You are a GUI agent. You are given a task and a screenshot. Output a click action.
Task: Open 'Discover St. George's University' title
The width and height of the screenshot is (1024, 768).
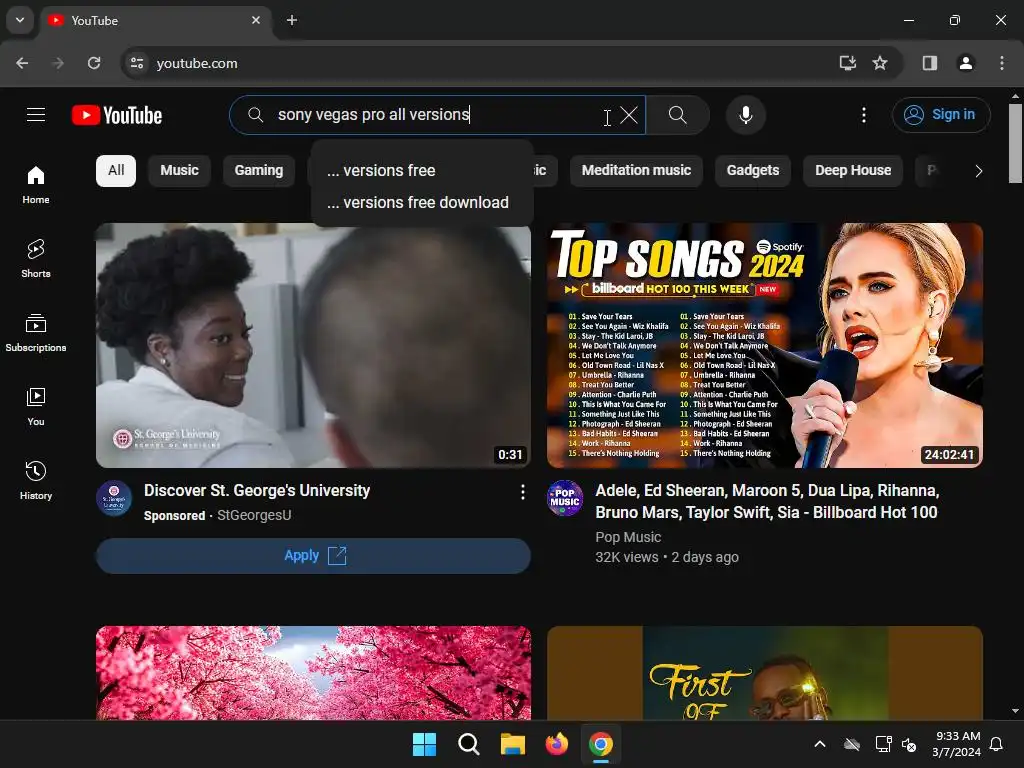click(257, 490)
